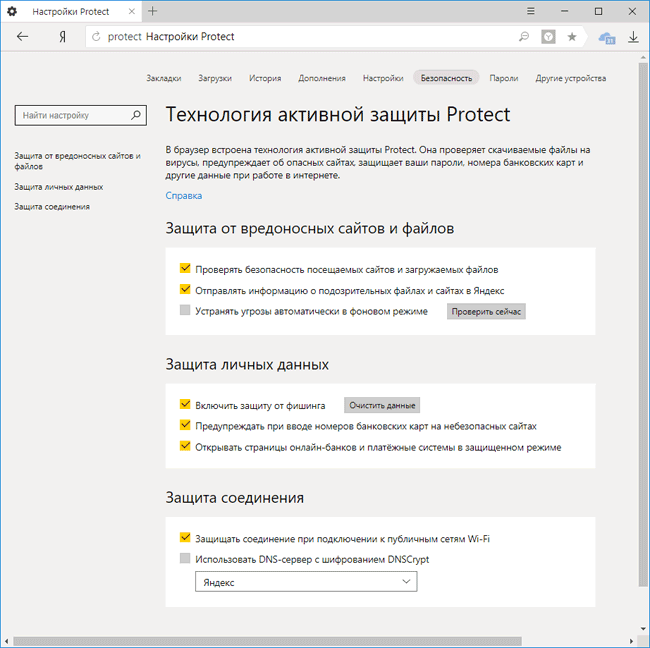
Task: Jump to Защита соединения in the sidebar
Action: [x=52, y=206]
